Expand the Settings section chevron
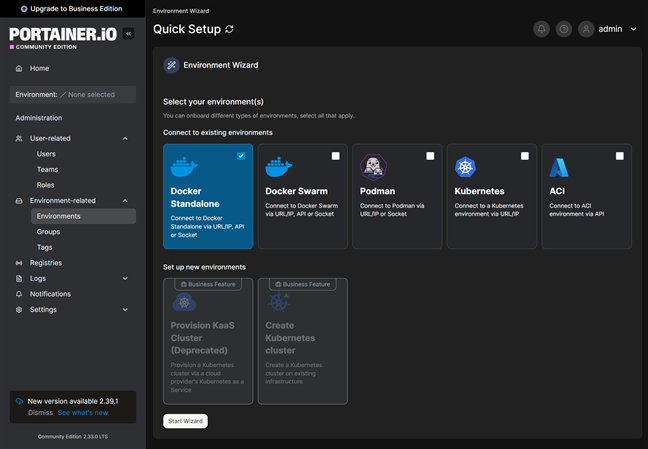This screenshot has height=449, width=648. [x=125, y=310]
